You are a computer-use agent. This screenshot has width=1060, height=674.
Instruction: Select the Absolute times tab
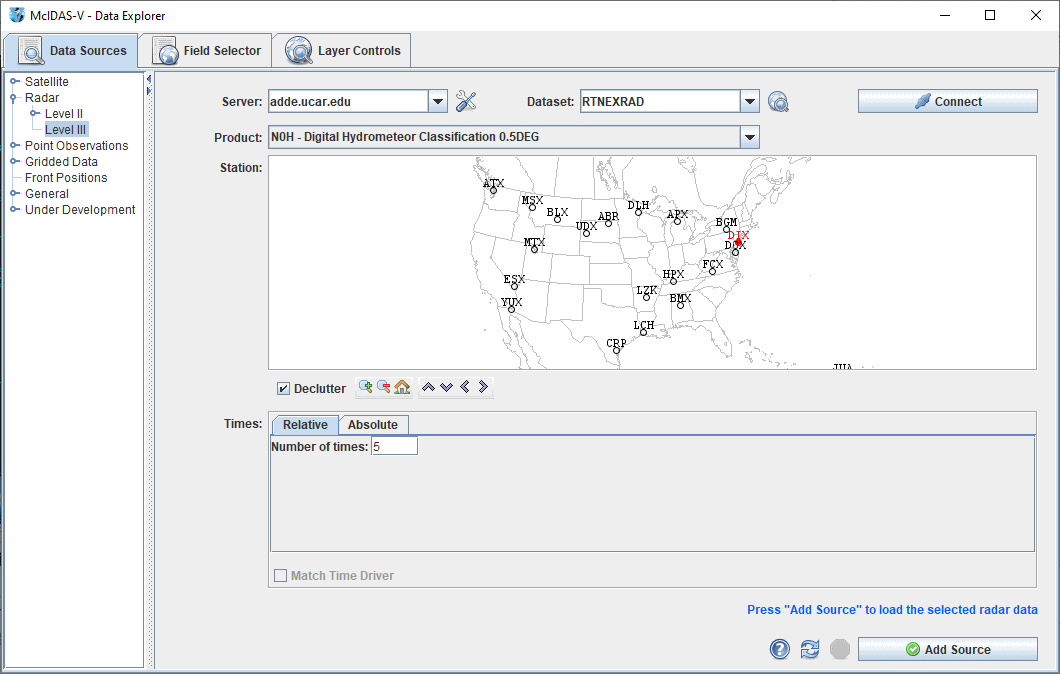click(x=373, y=425)
